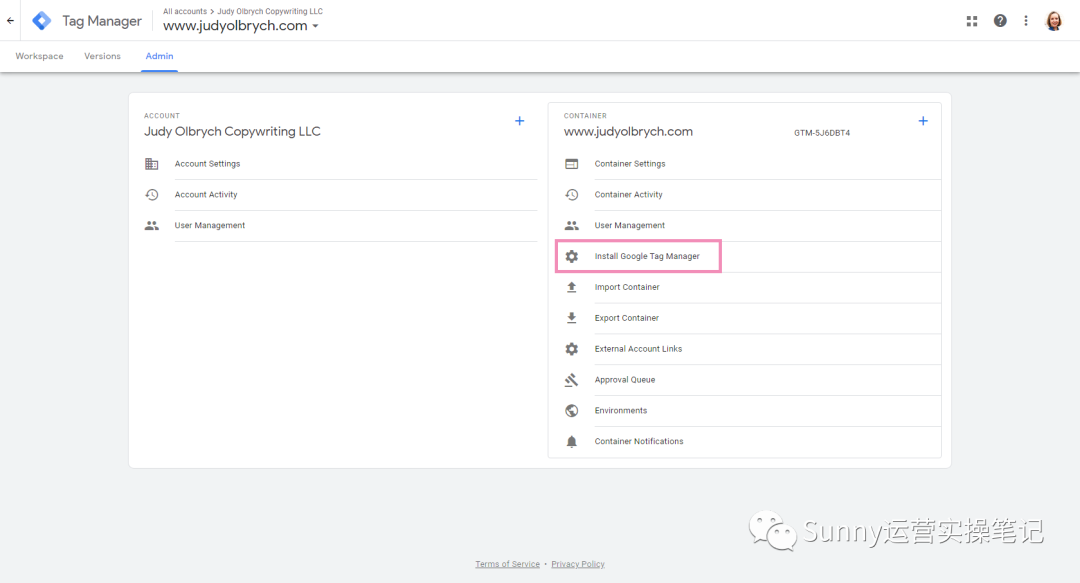
Task: Switch to the Versions tab
Action: pos(102,57)
